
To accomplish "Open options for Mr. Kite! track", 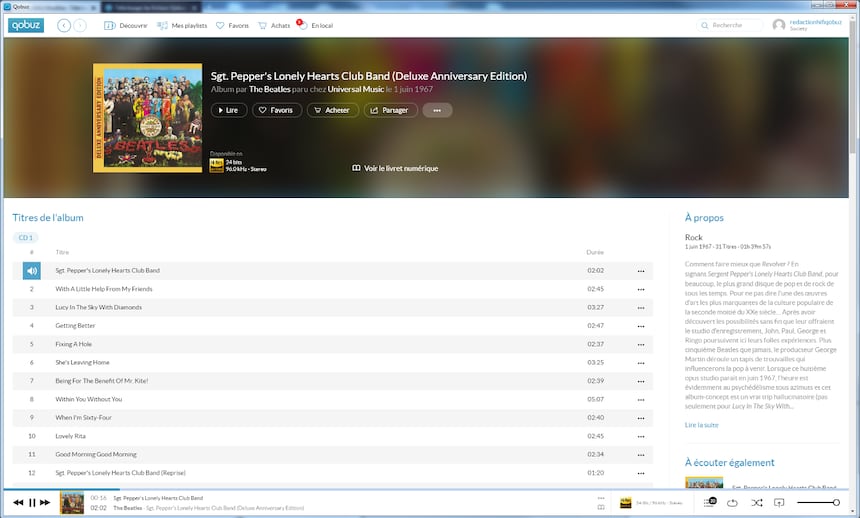I will click(x=641, y=381).
